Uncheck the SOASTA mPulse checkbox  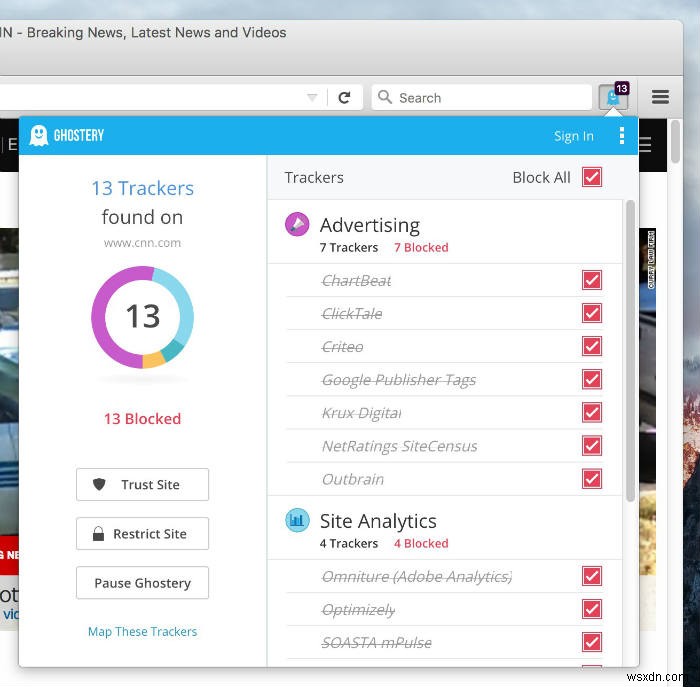tap(592, 642)
